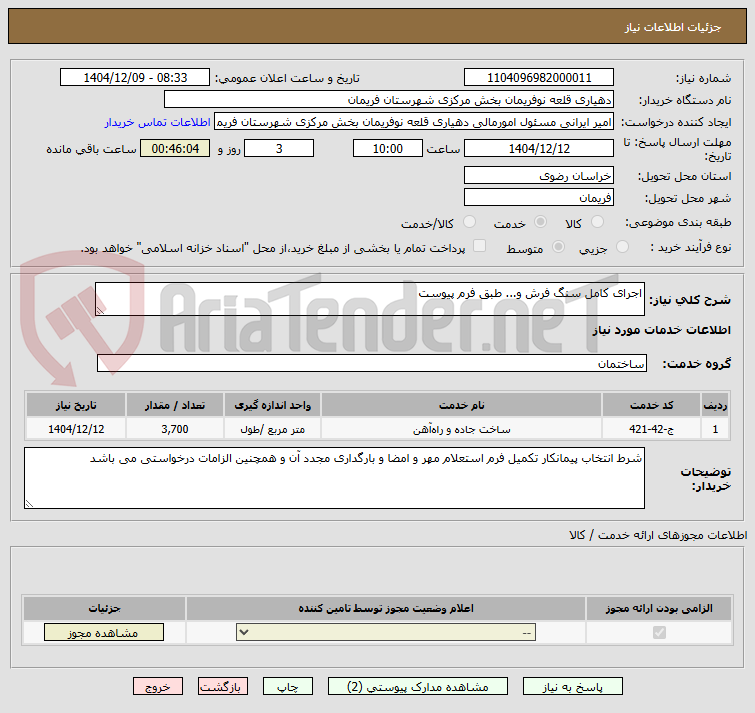The width and height of the screenshot is (755, 713).
Task: Click the جزئیات اطلاعات نیاز page title
Action: [673, 27]
